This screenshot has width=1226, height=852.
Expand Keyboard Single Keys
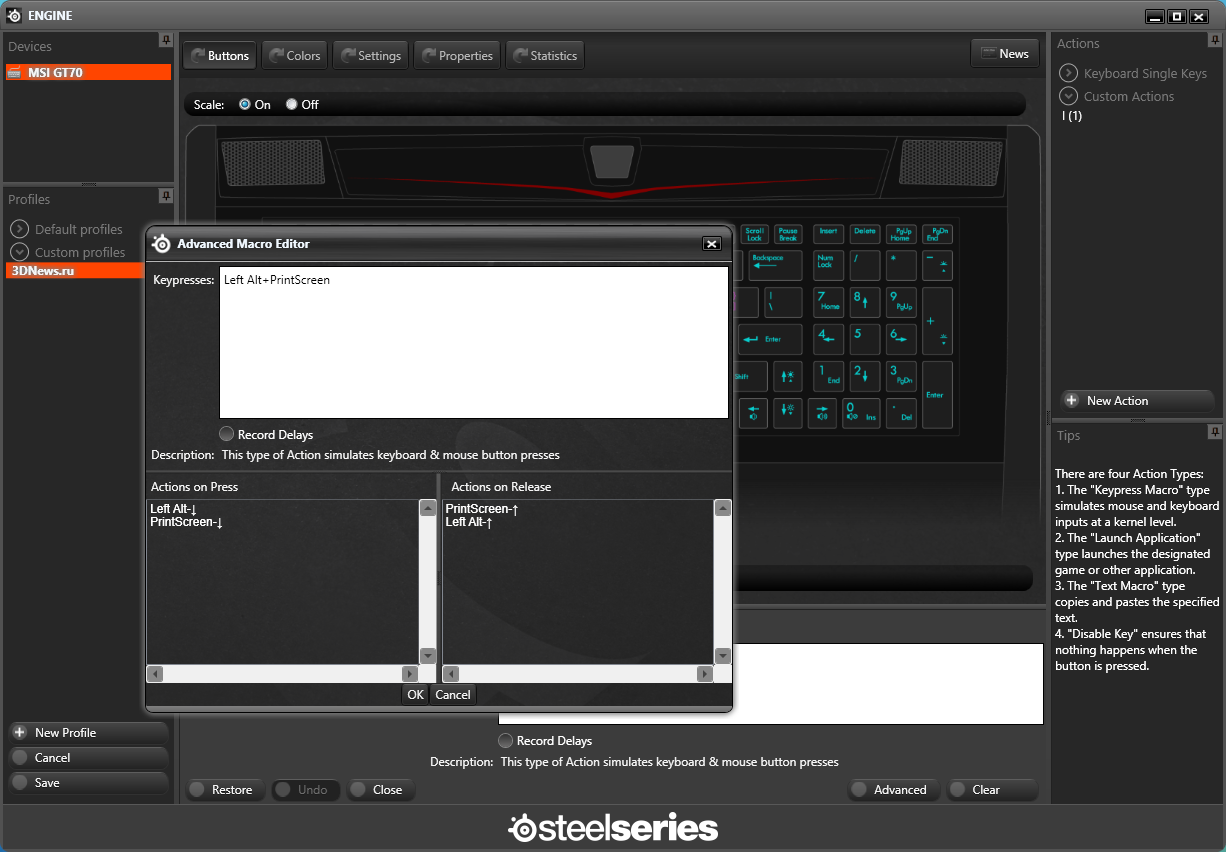tap(1069, 73)
